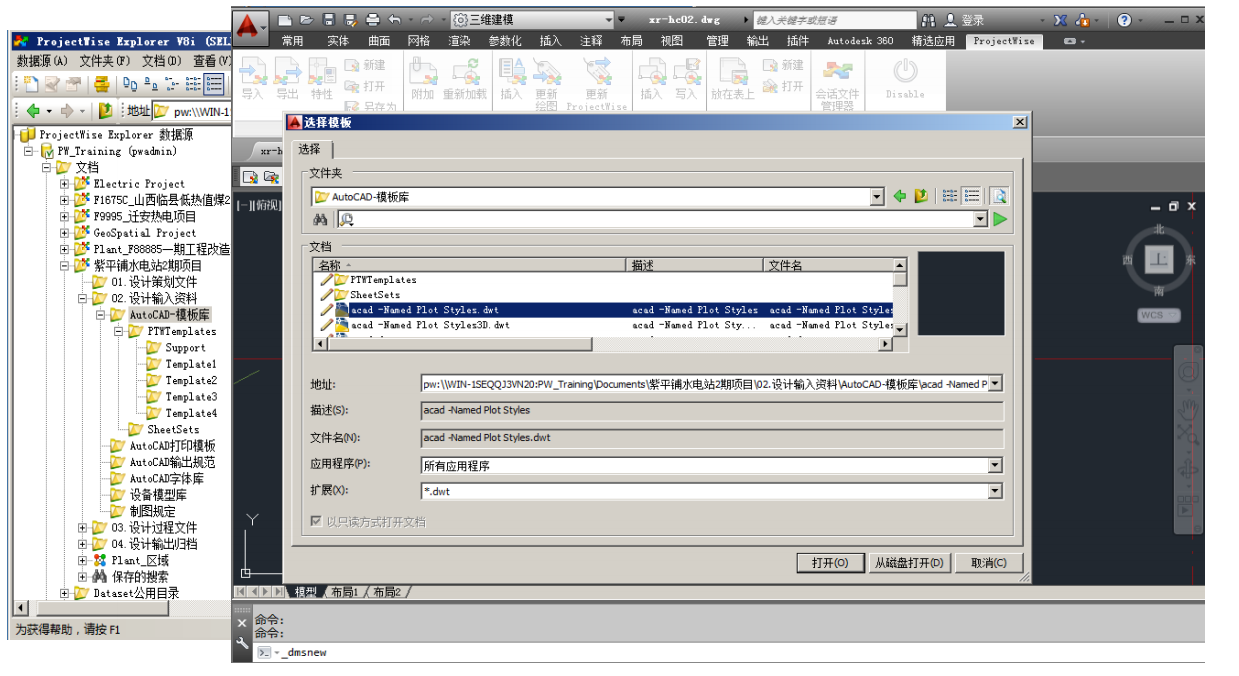Open the 地址 address dropdown in dialog

coord(995,383)
